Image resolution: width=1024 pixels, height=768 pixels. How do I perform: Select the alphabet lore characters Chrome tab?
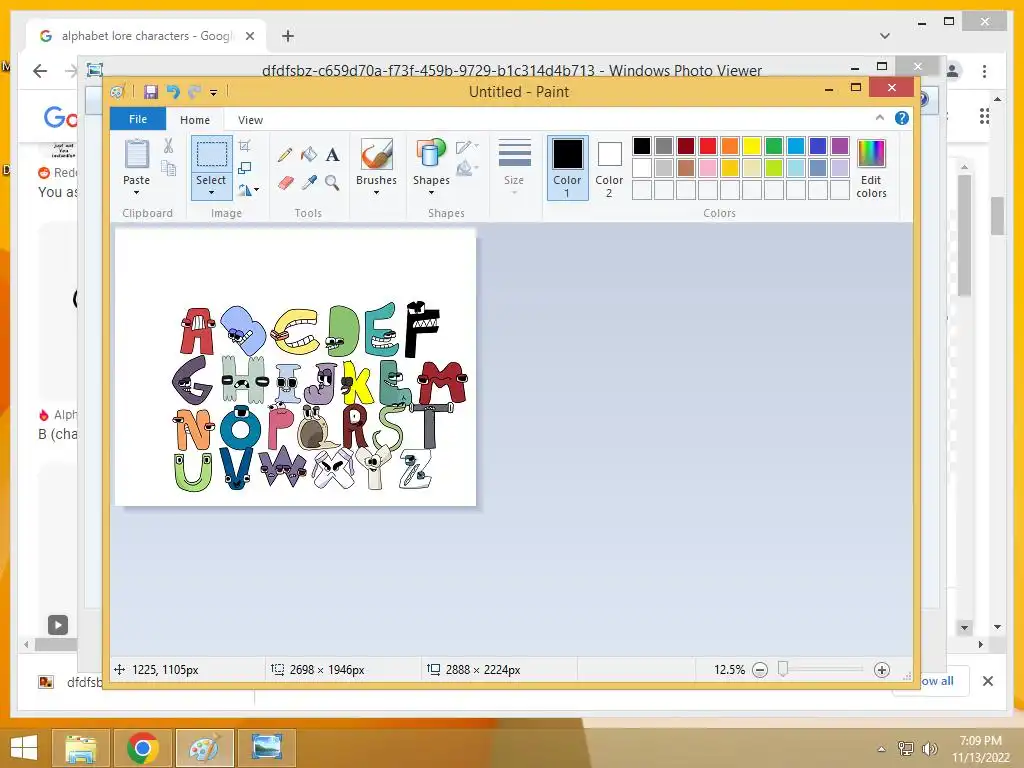146,36
